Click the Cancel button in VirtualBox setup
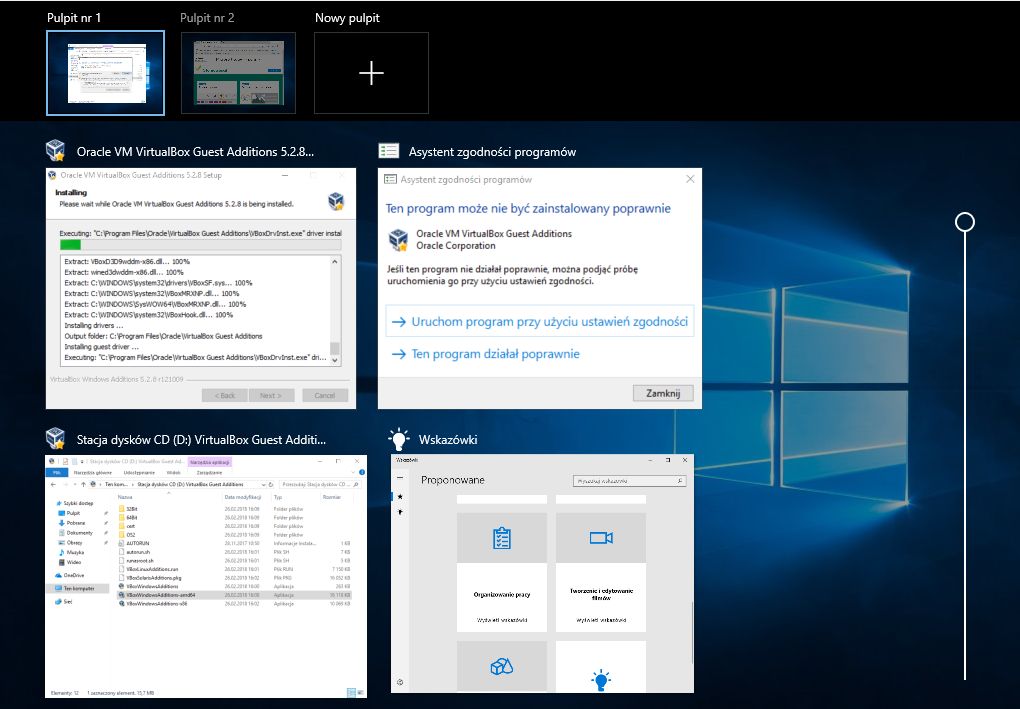The image size is (1020, 709). coord(324,395)
